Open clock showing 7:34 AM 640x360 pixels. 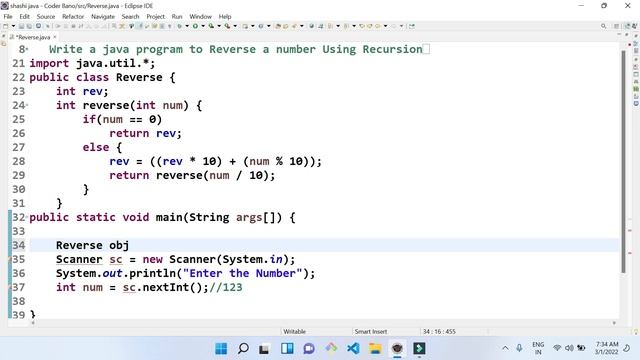tap(607, 348)
